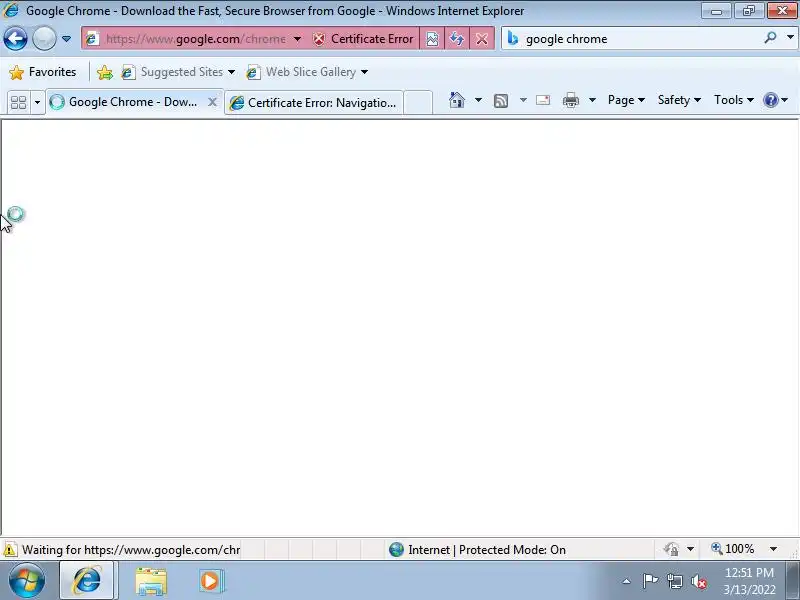The width and height of the screenshot is (800, 600).
Task: Open Suggested Sites link
Action: (x=178, y=72)
